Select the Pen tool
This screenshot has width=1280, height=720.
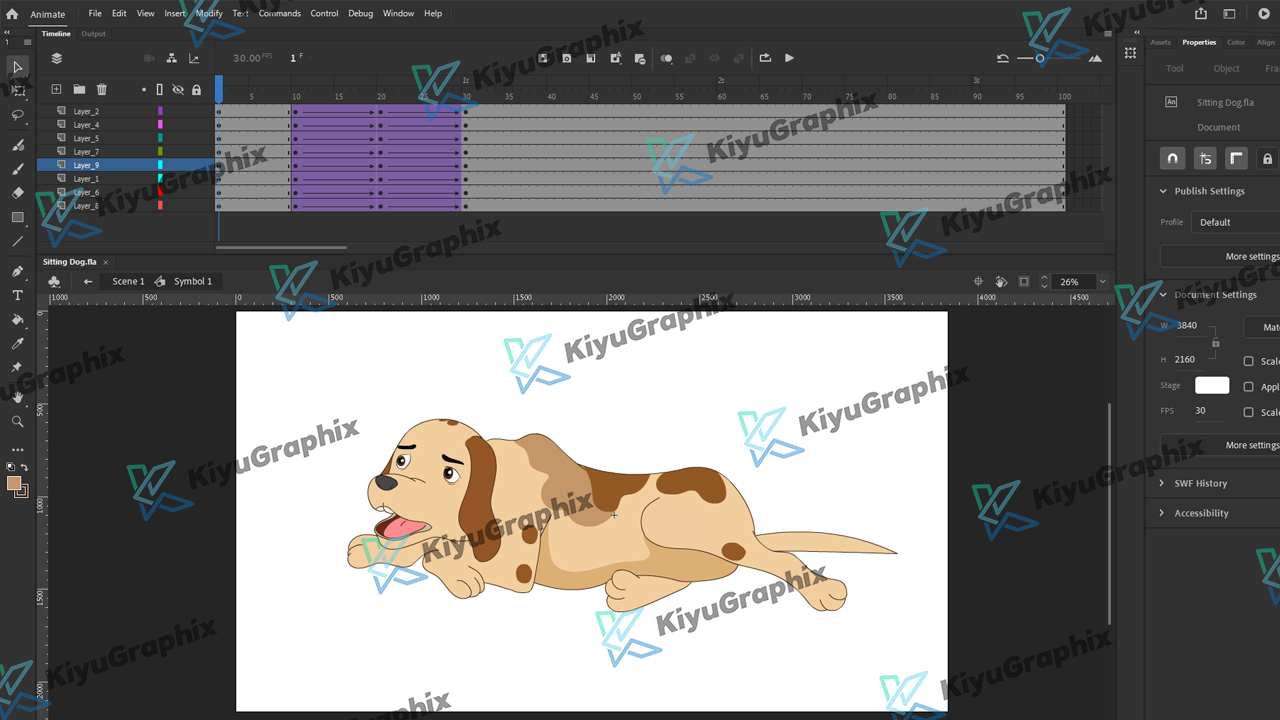[x=17, y=272]
